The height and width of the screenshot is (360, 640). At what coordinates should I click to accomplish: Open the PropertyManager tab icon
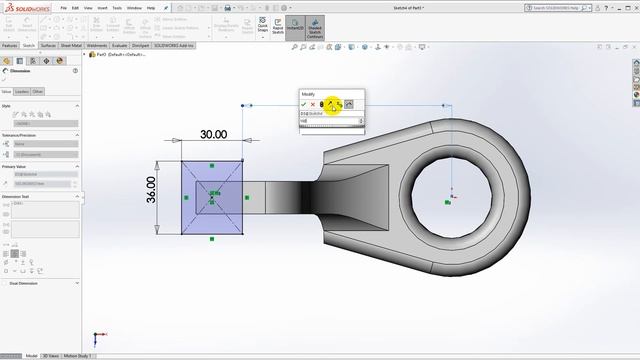[20, 61]
